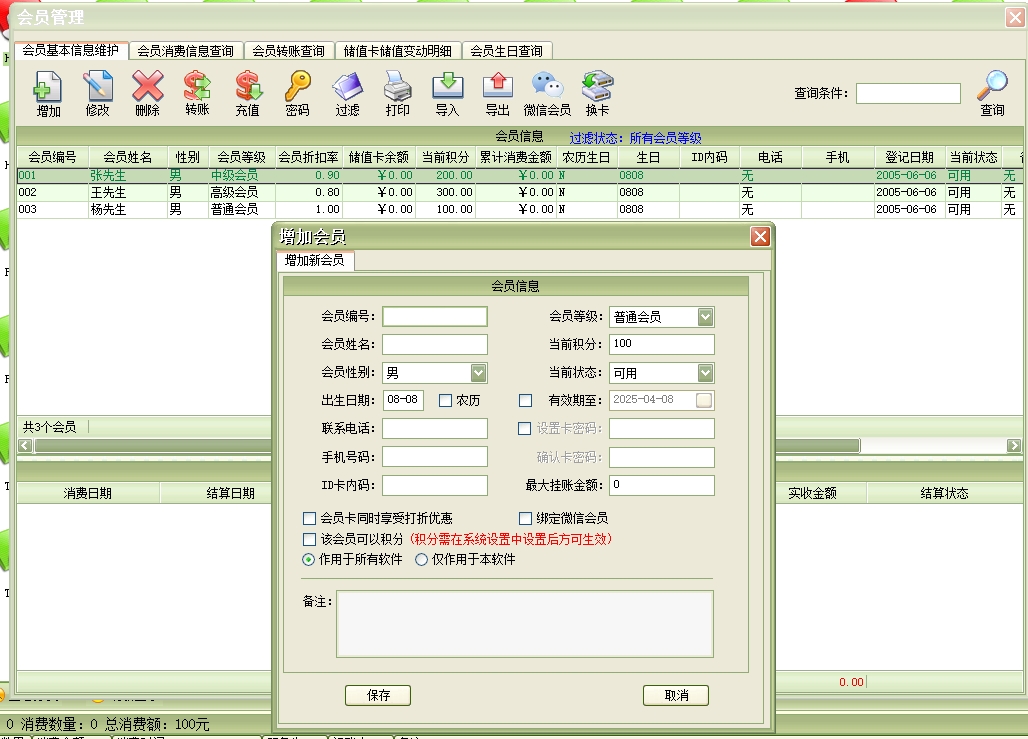This screenshot has height=739, width=1028.
Task: Open the 会员生日查询 tab
Action: coord(507,51)
